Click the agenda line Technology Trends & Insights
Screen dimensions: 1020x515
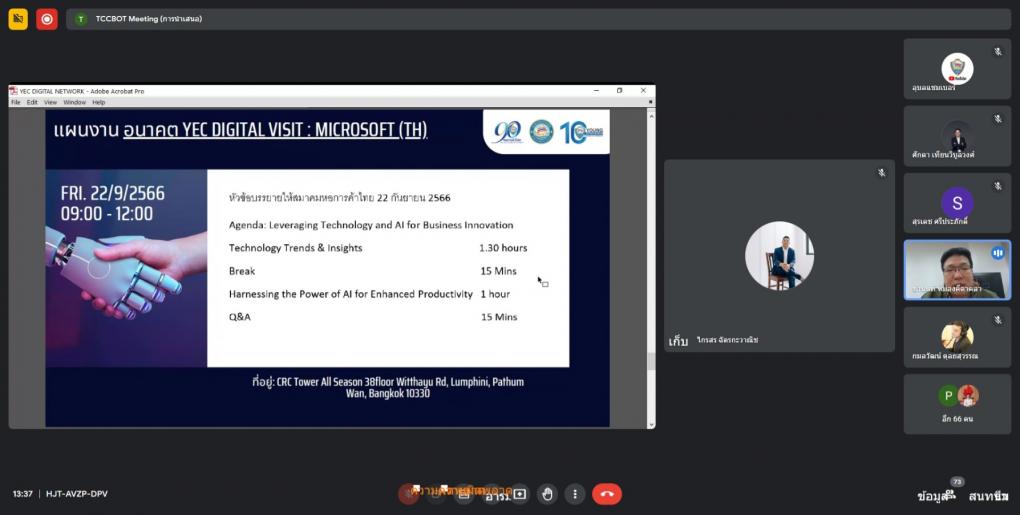point(295,248)
